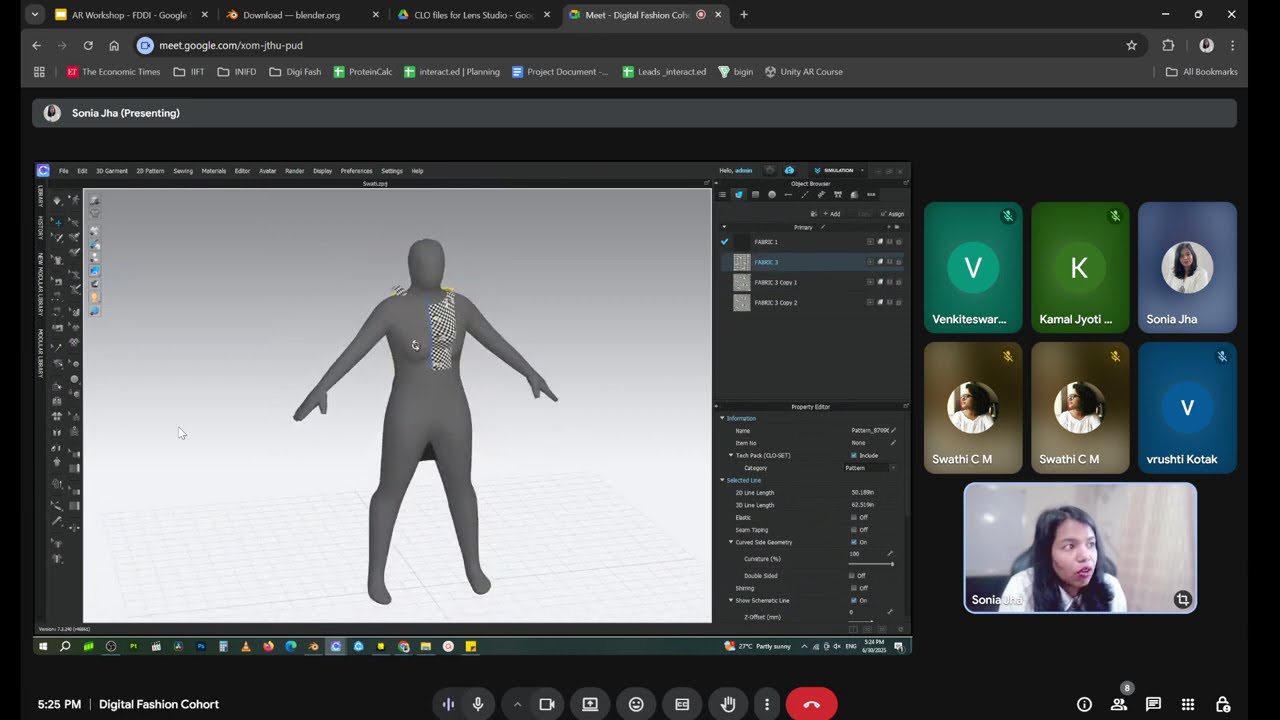
Task: Open the Materials menu
Action: 214,171
